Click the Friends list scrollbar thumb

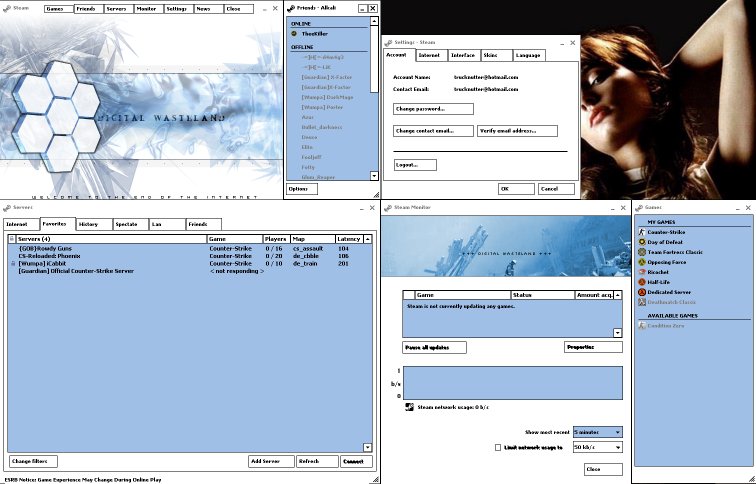click(374, 59)
